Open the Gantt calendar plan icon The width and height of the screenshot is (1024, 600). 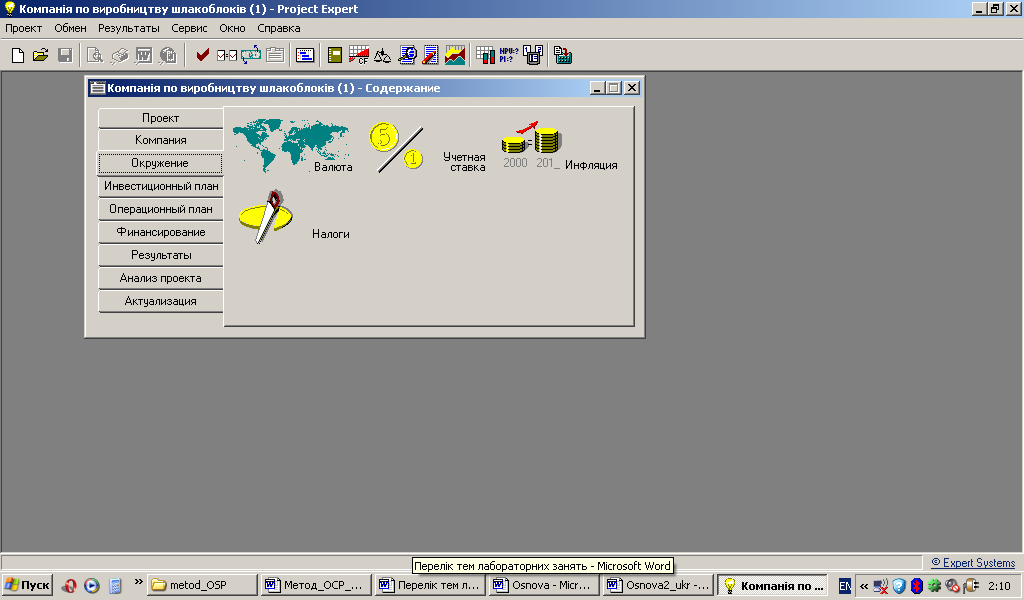click(305, 55)
